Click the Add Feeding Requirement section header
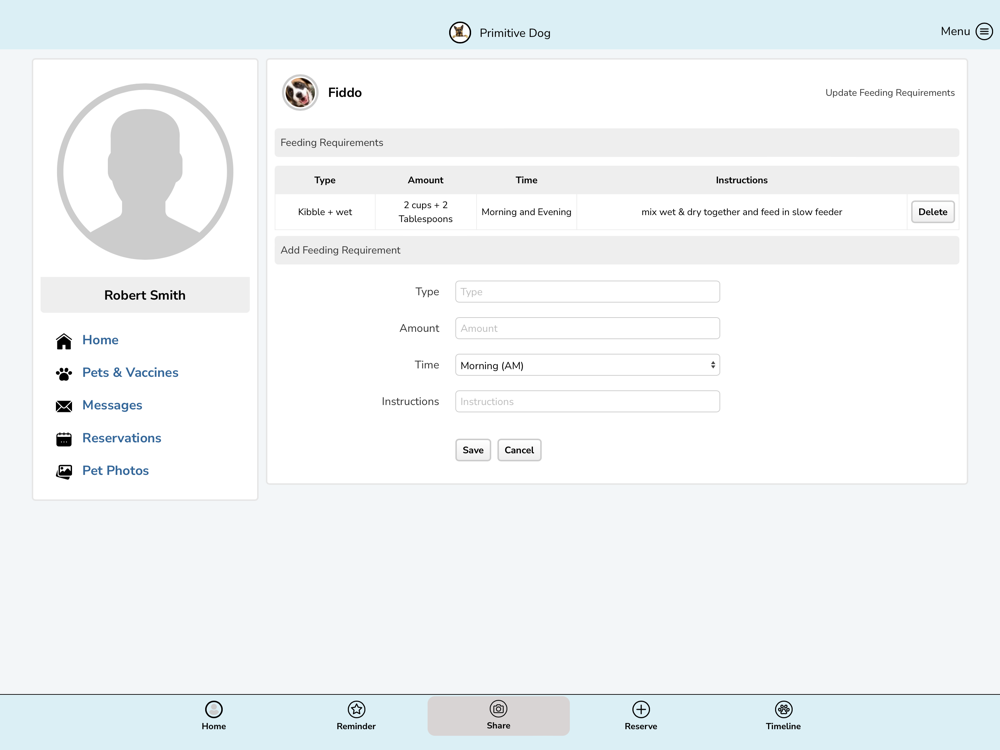The image size is (1000, 750). coord(617,251)
